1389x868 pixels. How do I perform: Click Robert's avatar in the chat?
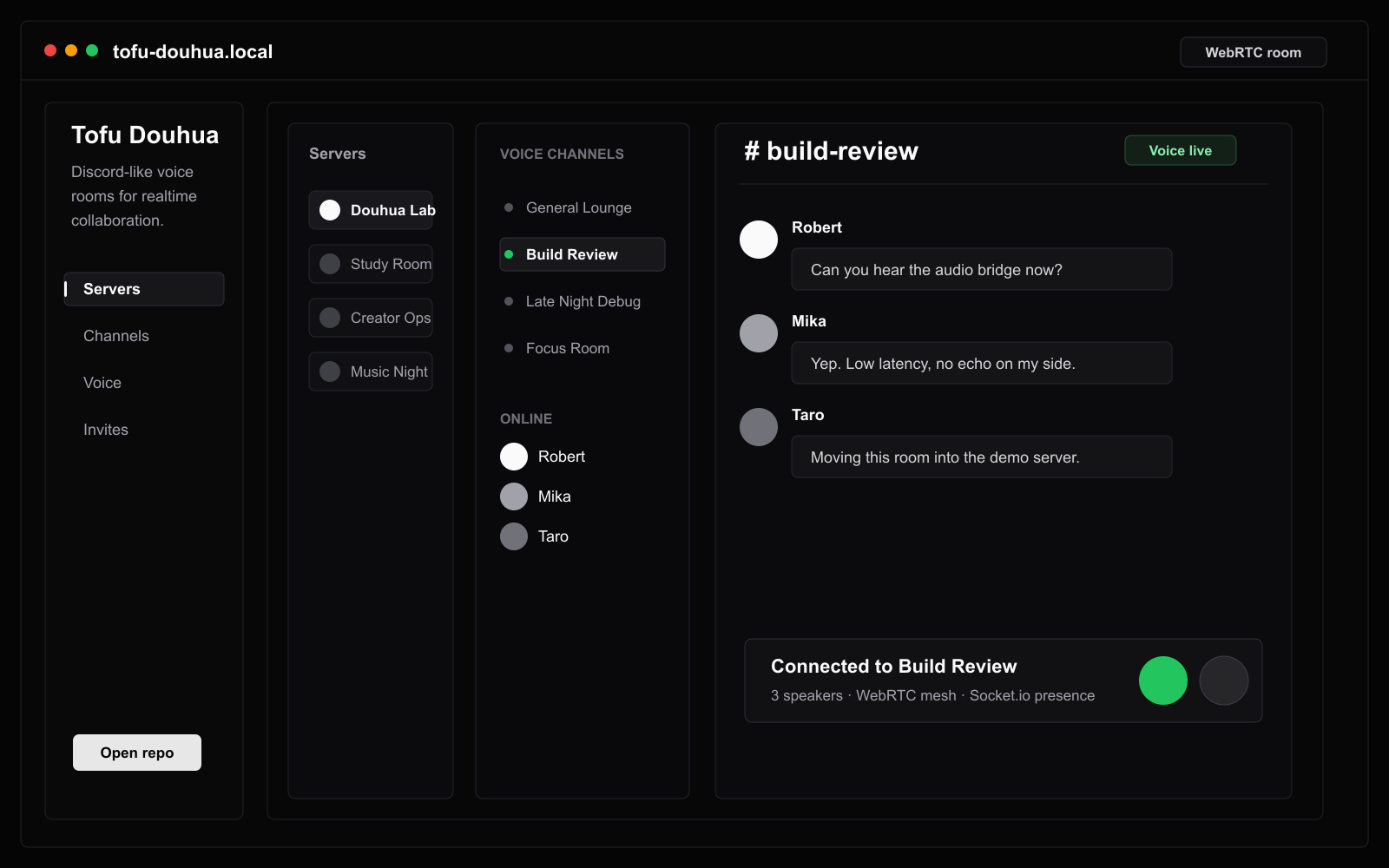pyautogui.click(x=759, y=240)
